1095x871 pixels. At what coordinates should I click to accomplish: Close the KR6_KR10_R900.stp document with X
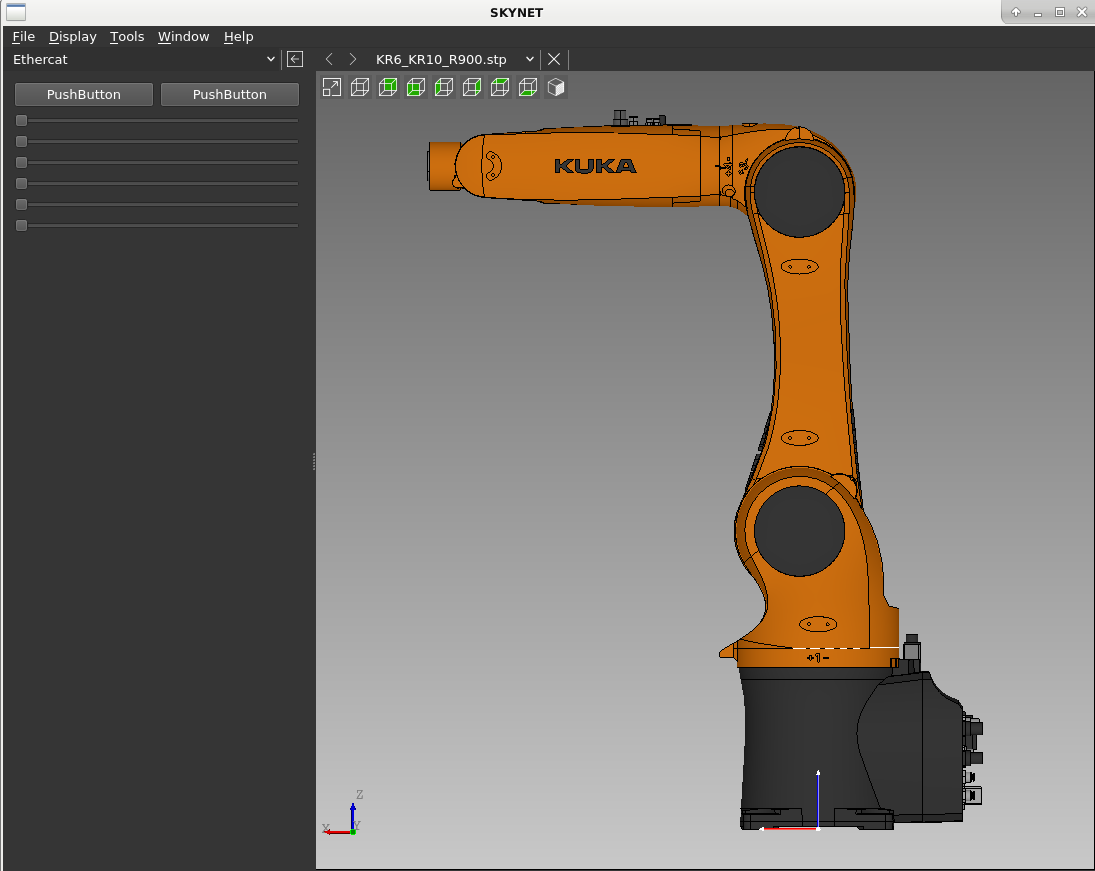pyautogui.click(x=554, y=59)
